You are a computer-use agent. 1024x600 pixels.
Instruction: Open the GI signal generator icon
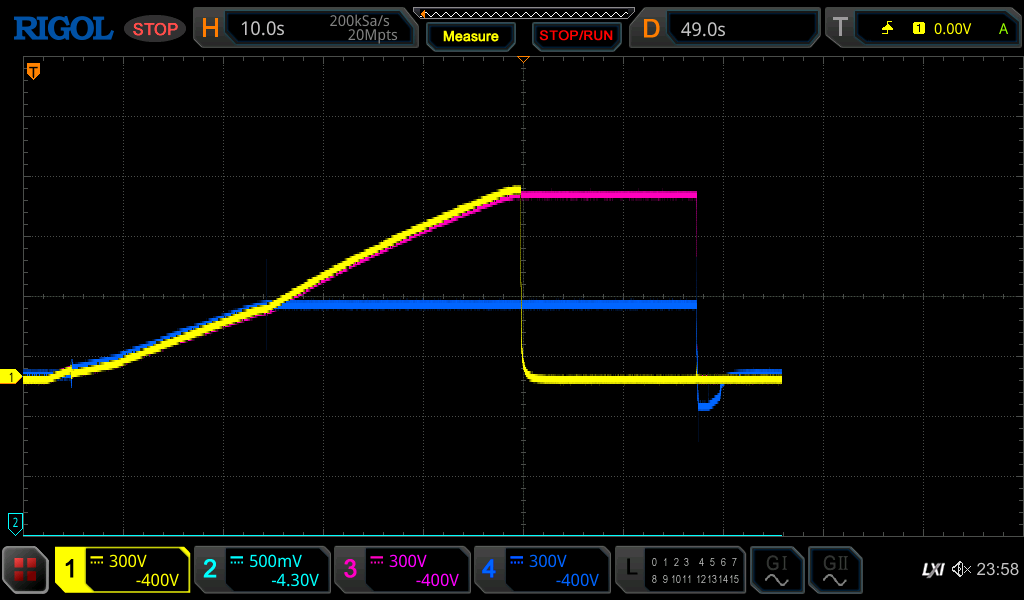[x=776, y=570]
